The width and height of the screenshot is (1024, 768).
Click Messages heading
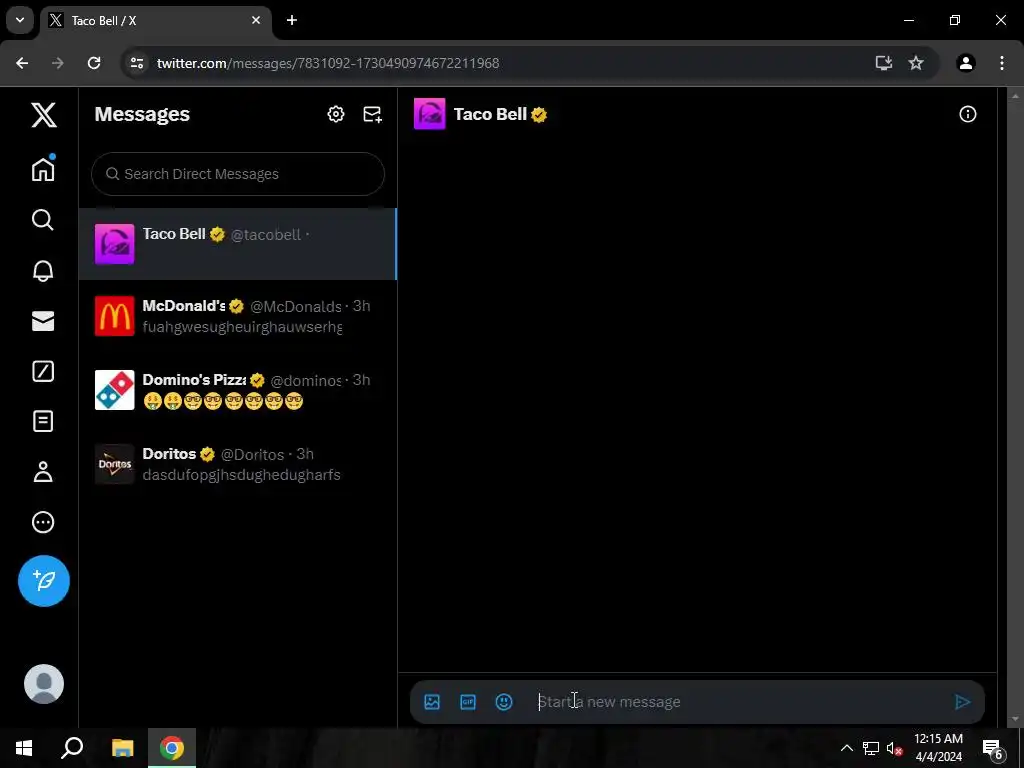(142, 114)
